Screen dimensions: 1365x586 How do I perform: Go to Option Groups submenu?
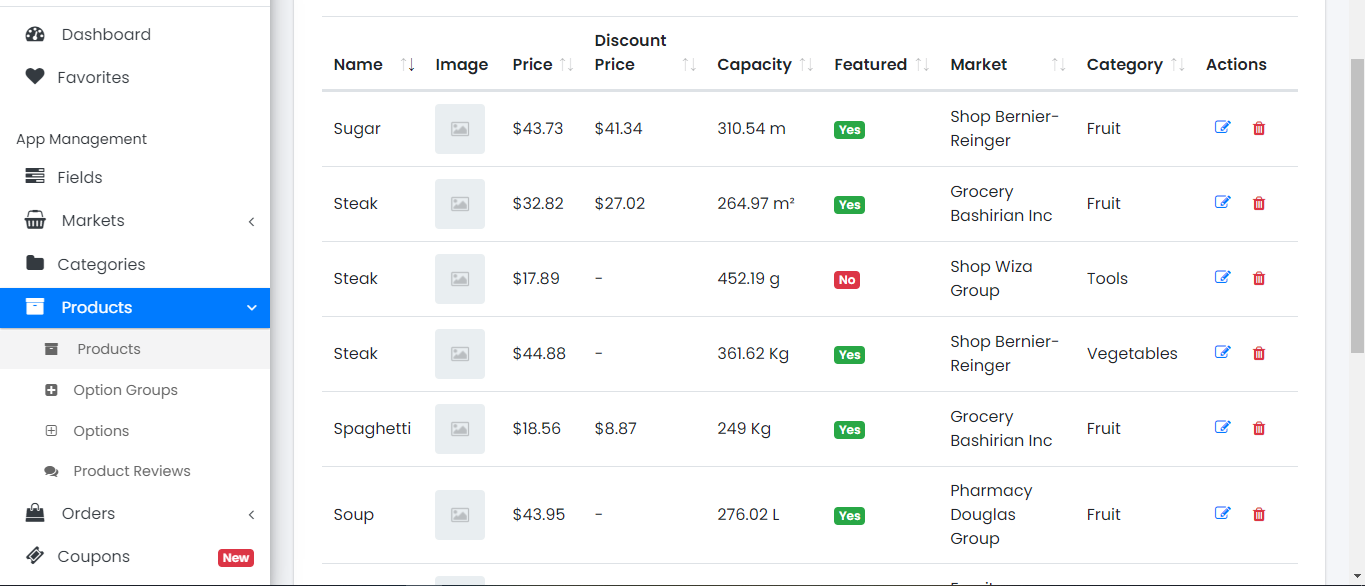[125, 390]
